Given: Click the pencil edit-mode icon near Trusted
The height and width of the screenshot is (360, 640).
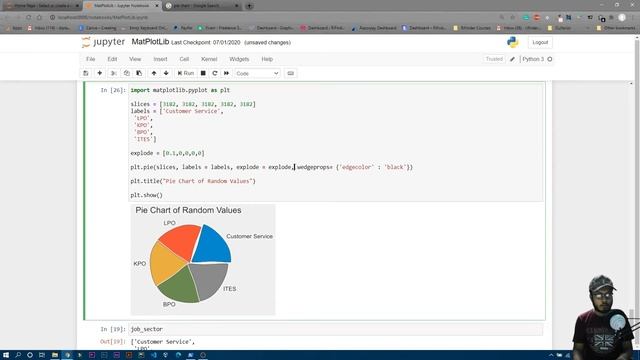Looking at the screenshot, I should [512, 59].
